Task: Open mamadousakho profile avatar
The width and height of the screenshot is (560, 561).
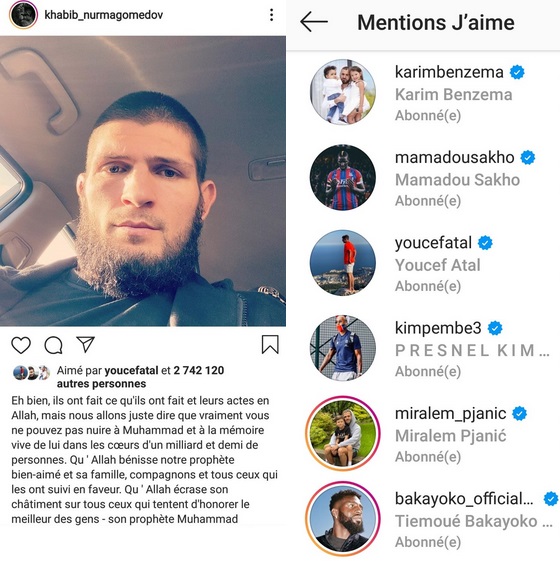Action: click(x=343, y=177)
